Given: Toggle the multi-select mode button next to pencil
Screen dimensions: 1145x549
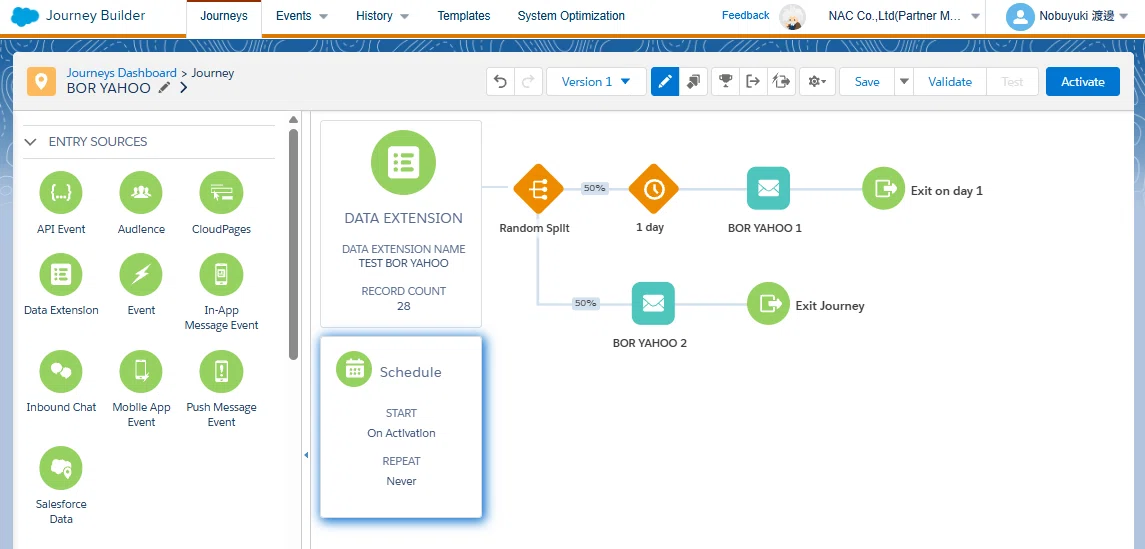Looking at the screenshot, I should (x=693, y=82).
